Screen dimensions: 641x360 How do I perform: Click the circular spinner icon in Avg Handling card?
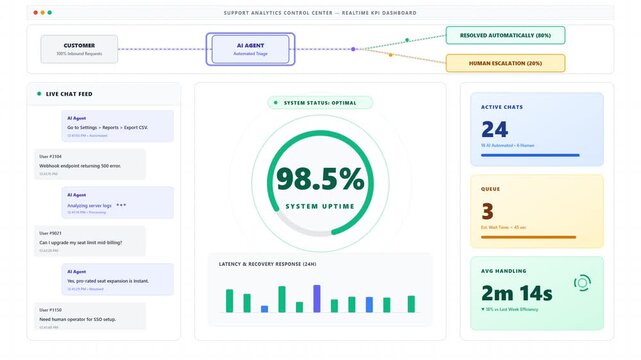583,283
